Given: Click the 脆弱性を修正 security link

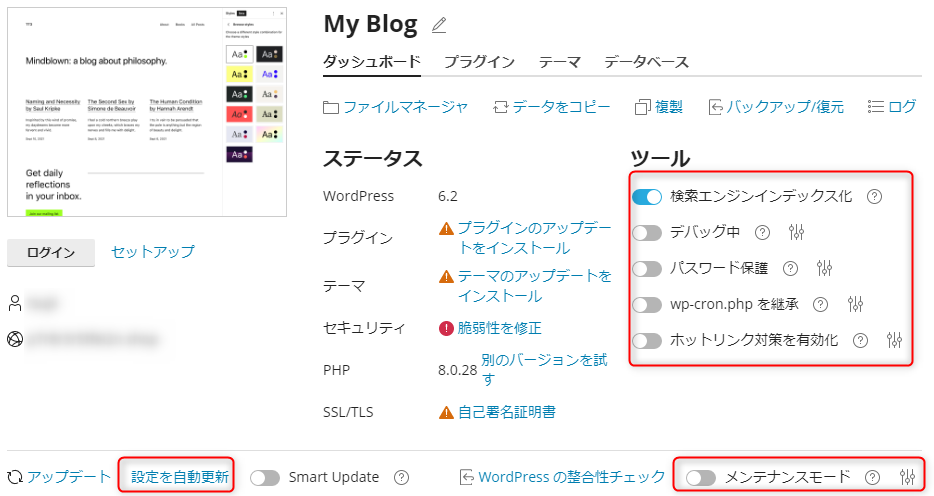Looking at the screenshot, I should 500,327.
